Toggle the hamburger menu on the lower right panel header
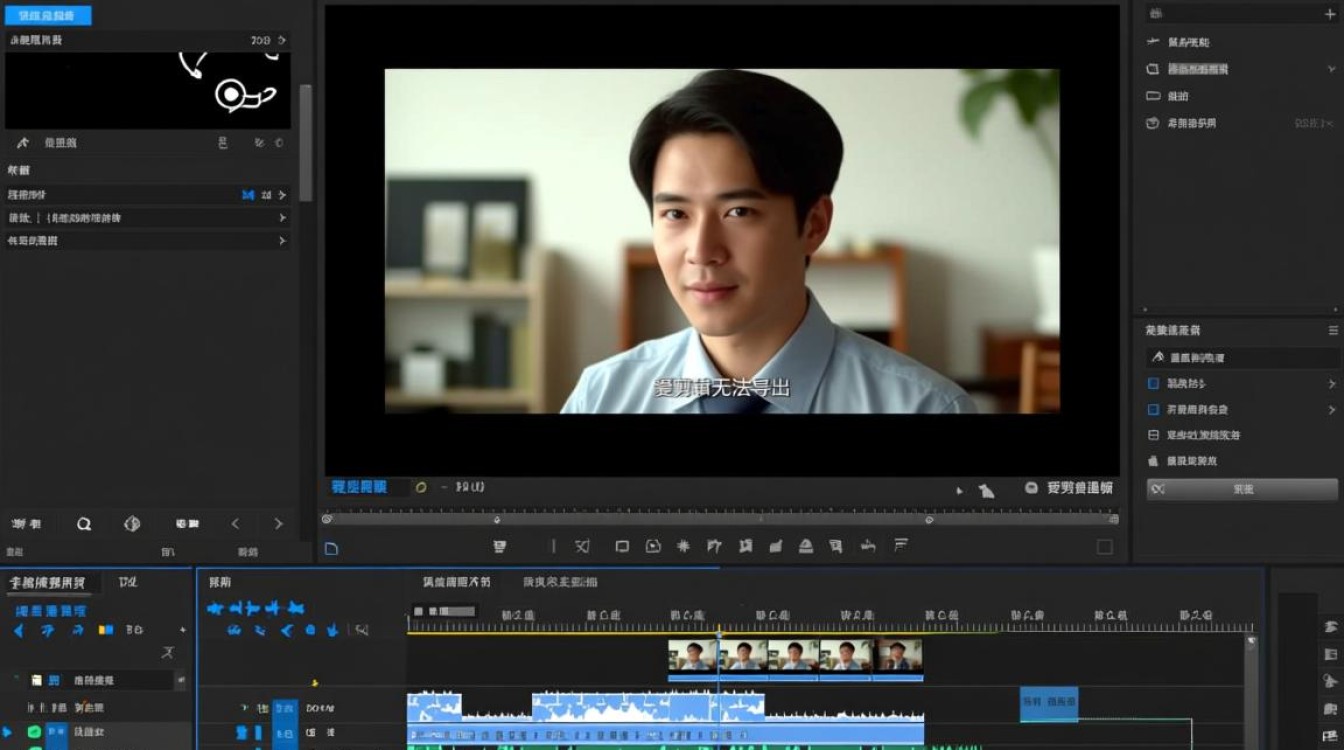The image size is (1344, 750). tap(1330, 329)
